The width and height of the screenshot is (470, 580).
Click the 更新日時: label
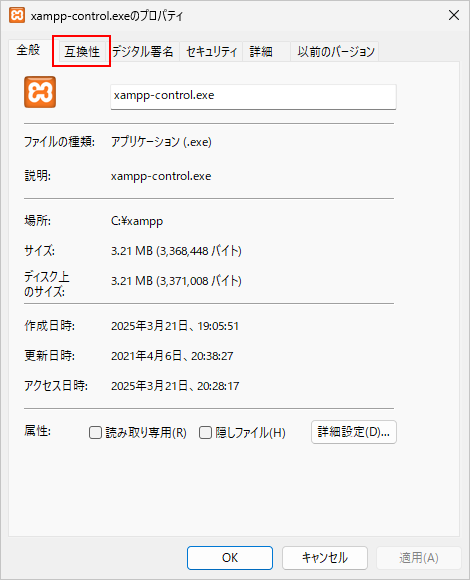tap(49, 356)
